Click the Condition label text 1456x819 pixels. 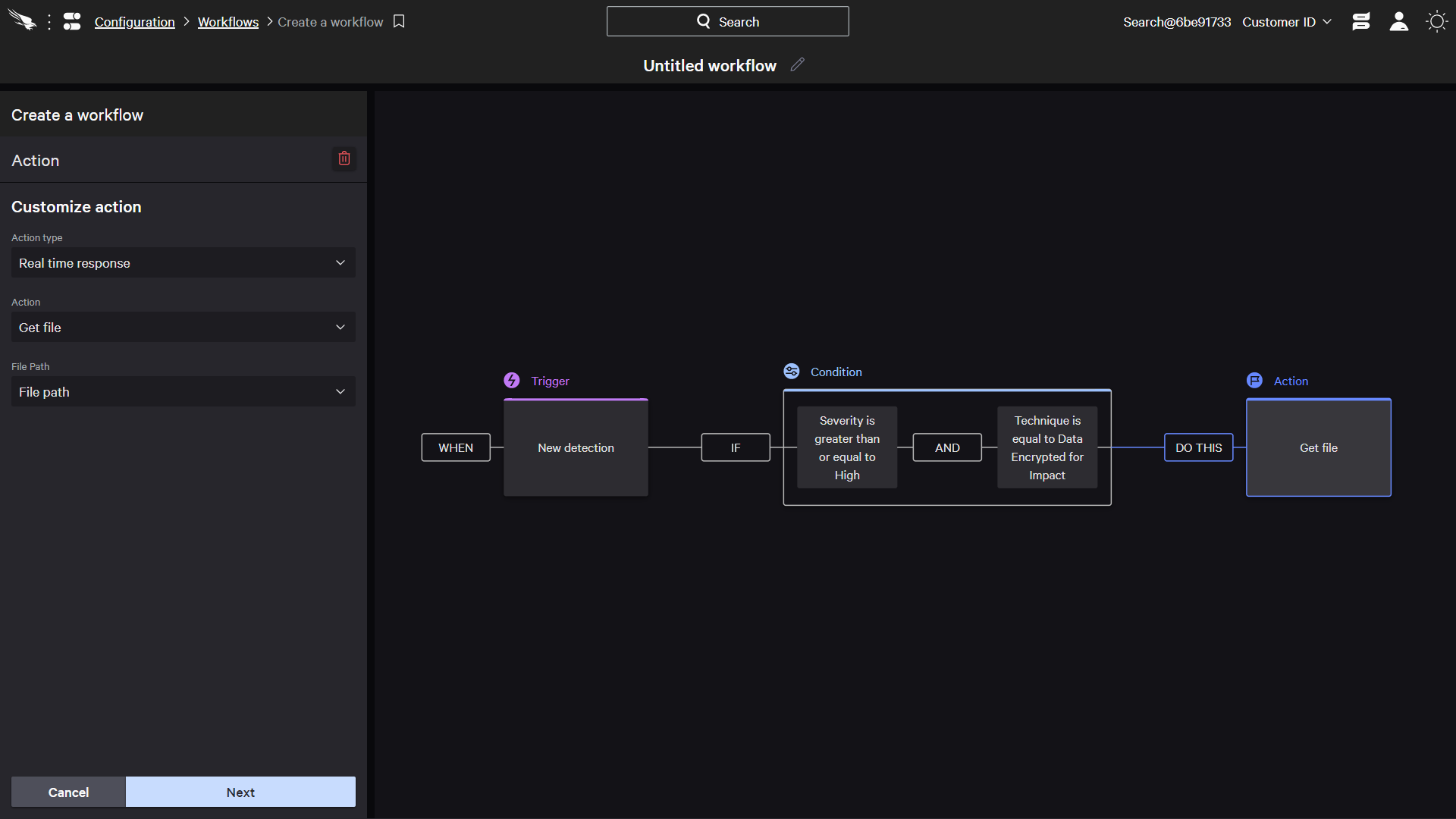[836, 372]
